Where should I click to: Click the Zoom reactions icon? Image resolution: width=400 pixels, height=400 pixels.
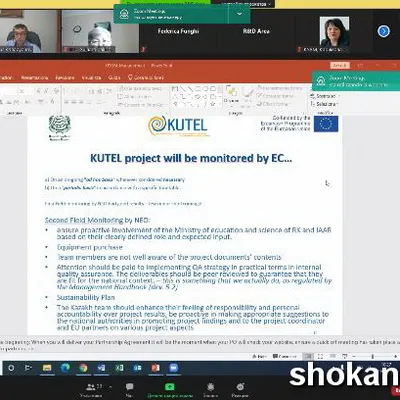240,390
